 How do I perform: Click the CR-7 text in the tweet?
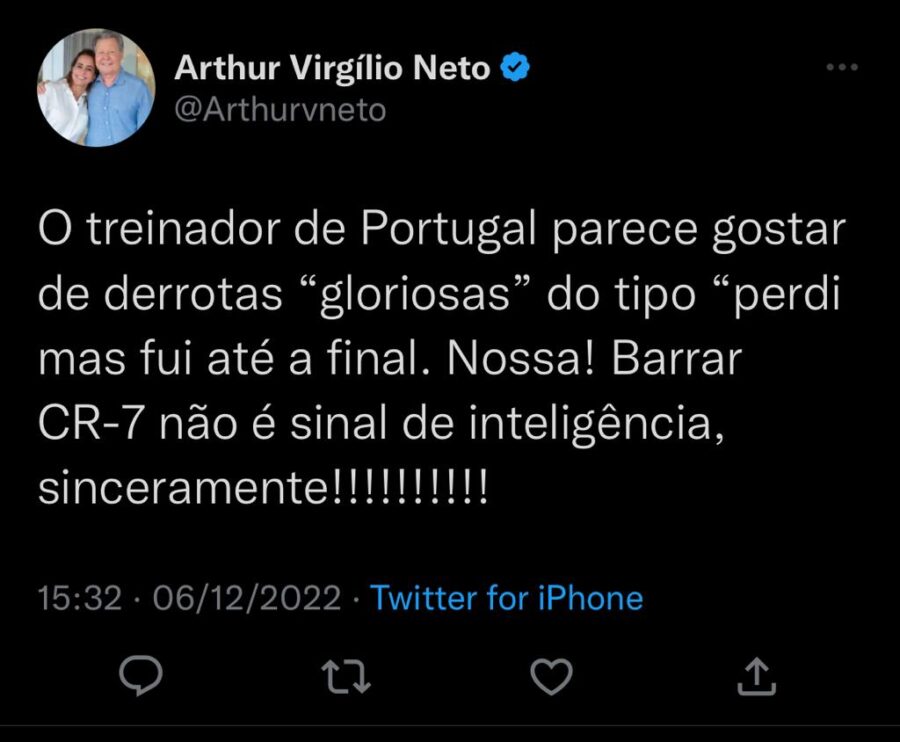click(x=88, y=427)
